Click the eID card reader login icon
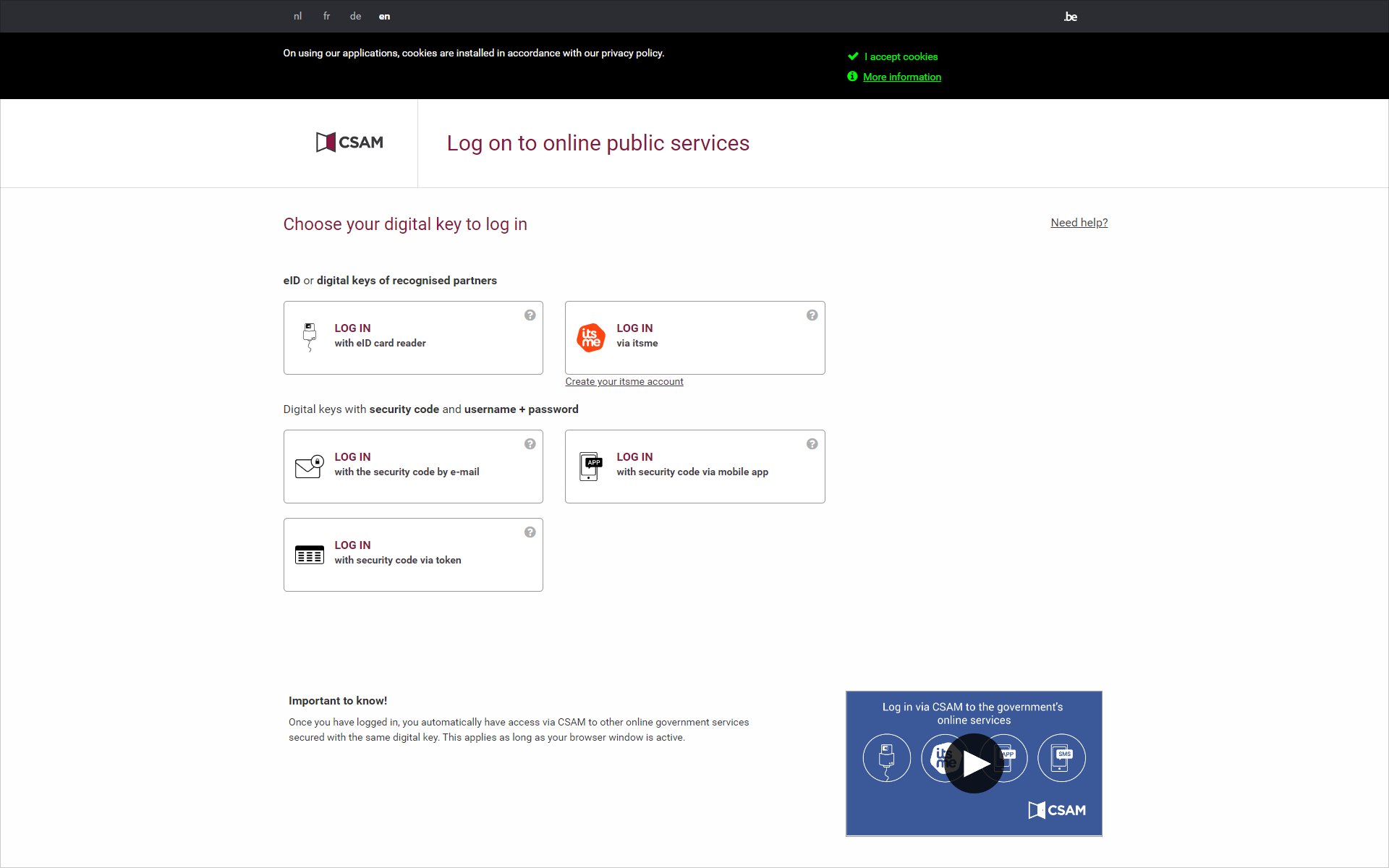The image size is (1389, 868). click(309, 336)
